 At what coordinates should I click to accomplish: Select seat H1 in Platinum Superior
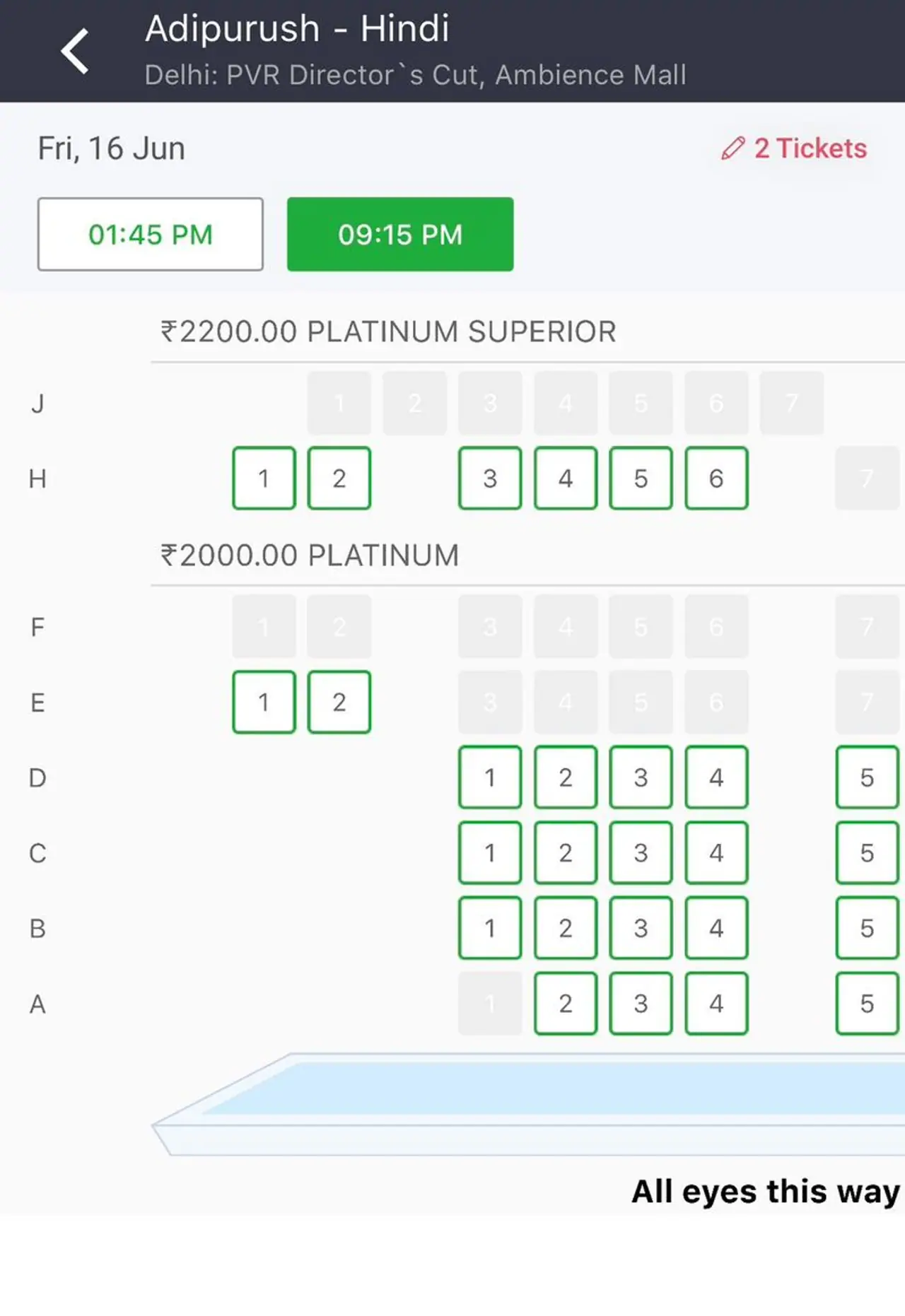pyautogui.click(x=264, y=478)
